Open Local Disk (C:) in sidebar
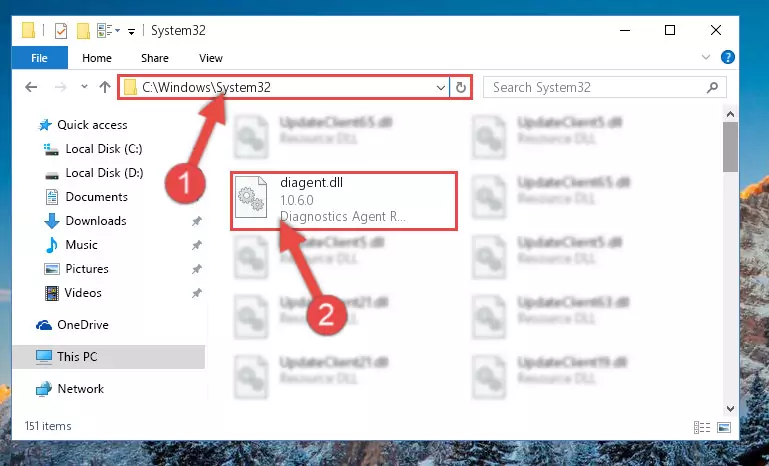This screenshot has height=466, width=769. tap(103, 149)
